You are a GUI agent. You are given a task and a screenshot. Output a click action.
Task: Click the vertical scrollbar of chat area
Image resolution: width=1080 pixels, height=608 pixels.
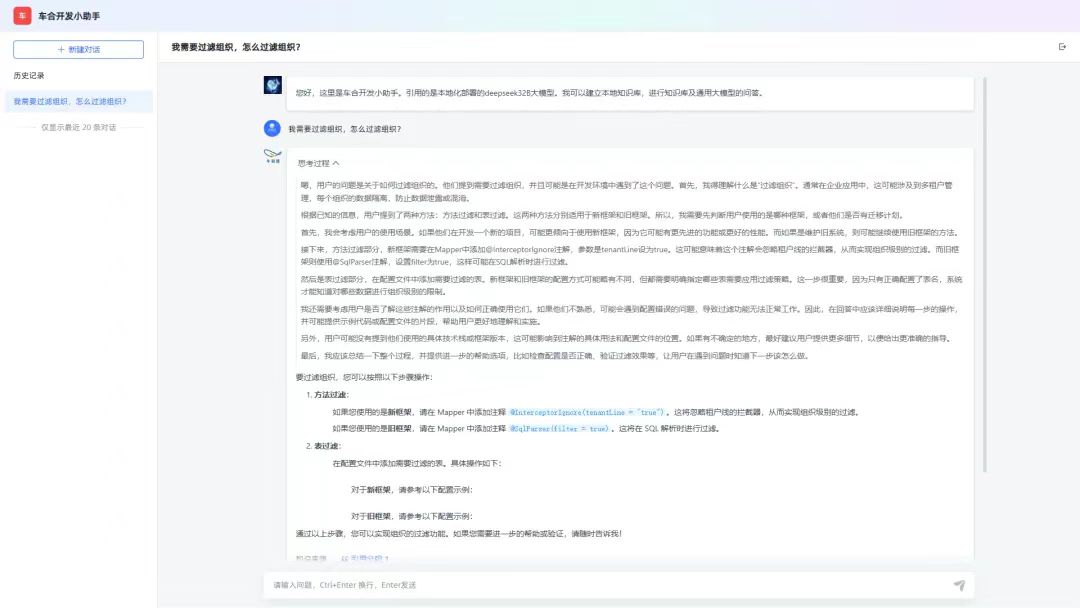[x=984, y=270]
